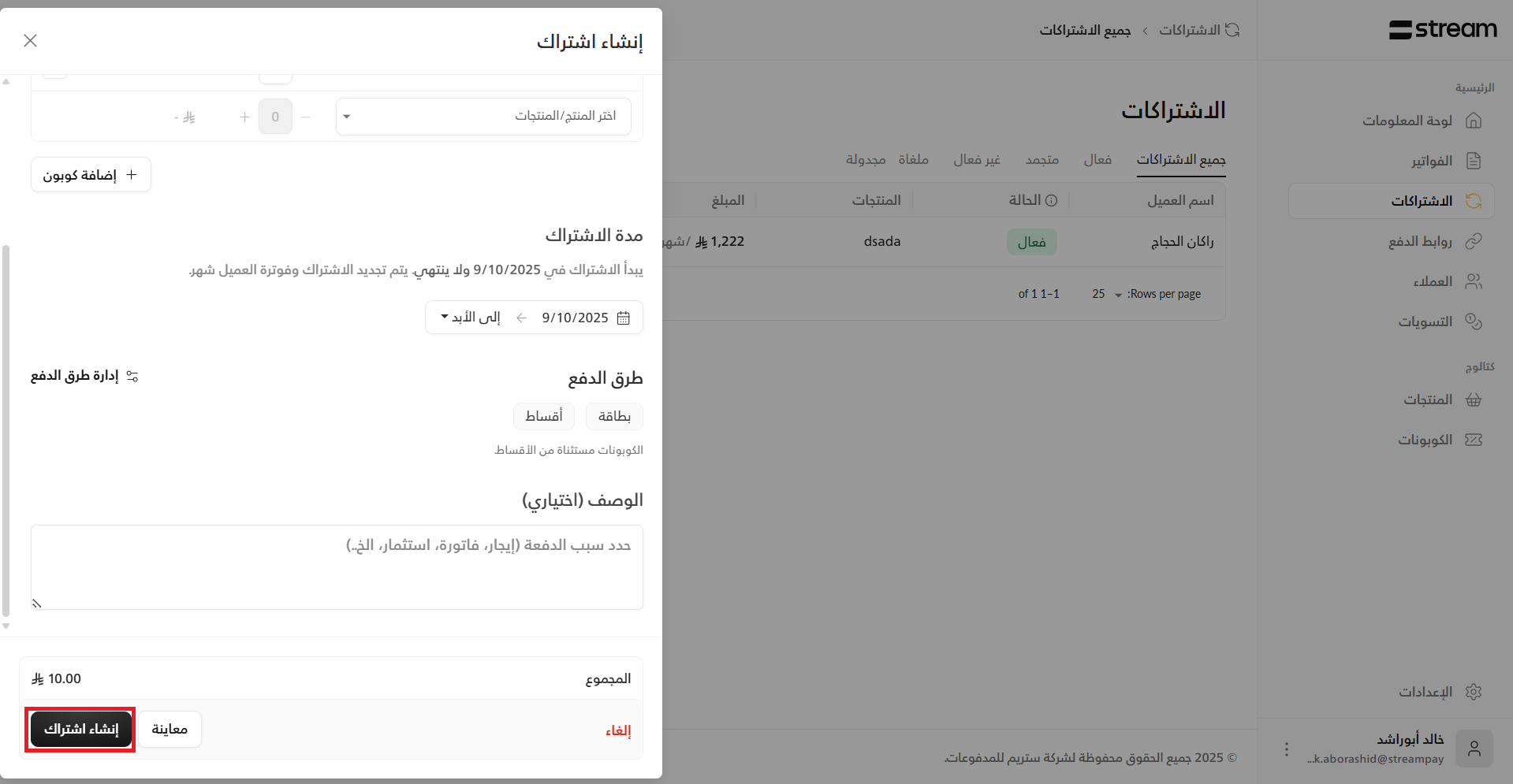Click the description textarea field

(x=337, y=567)
